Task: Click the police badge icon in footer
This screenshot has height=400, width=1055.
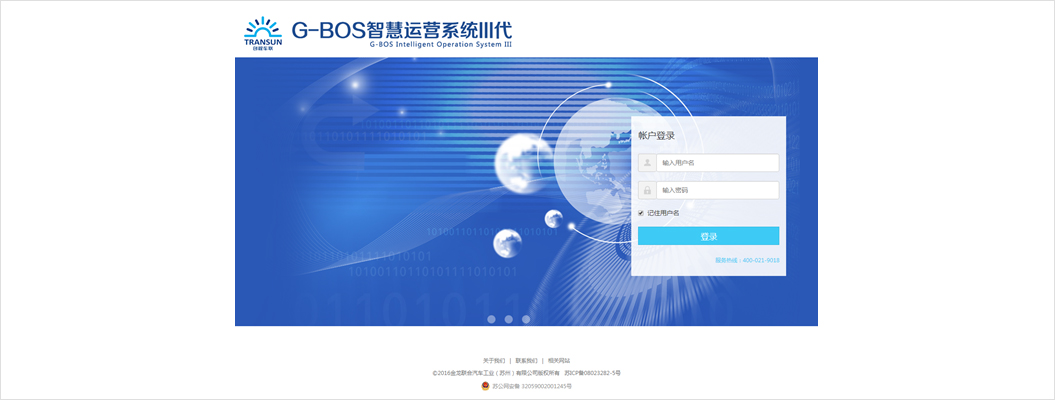Action: 486,385
